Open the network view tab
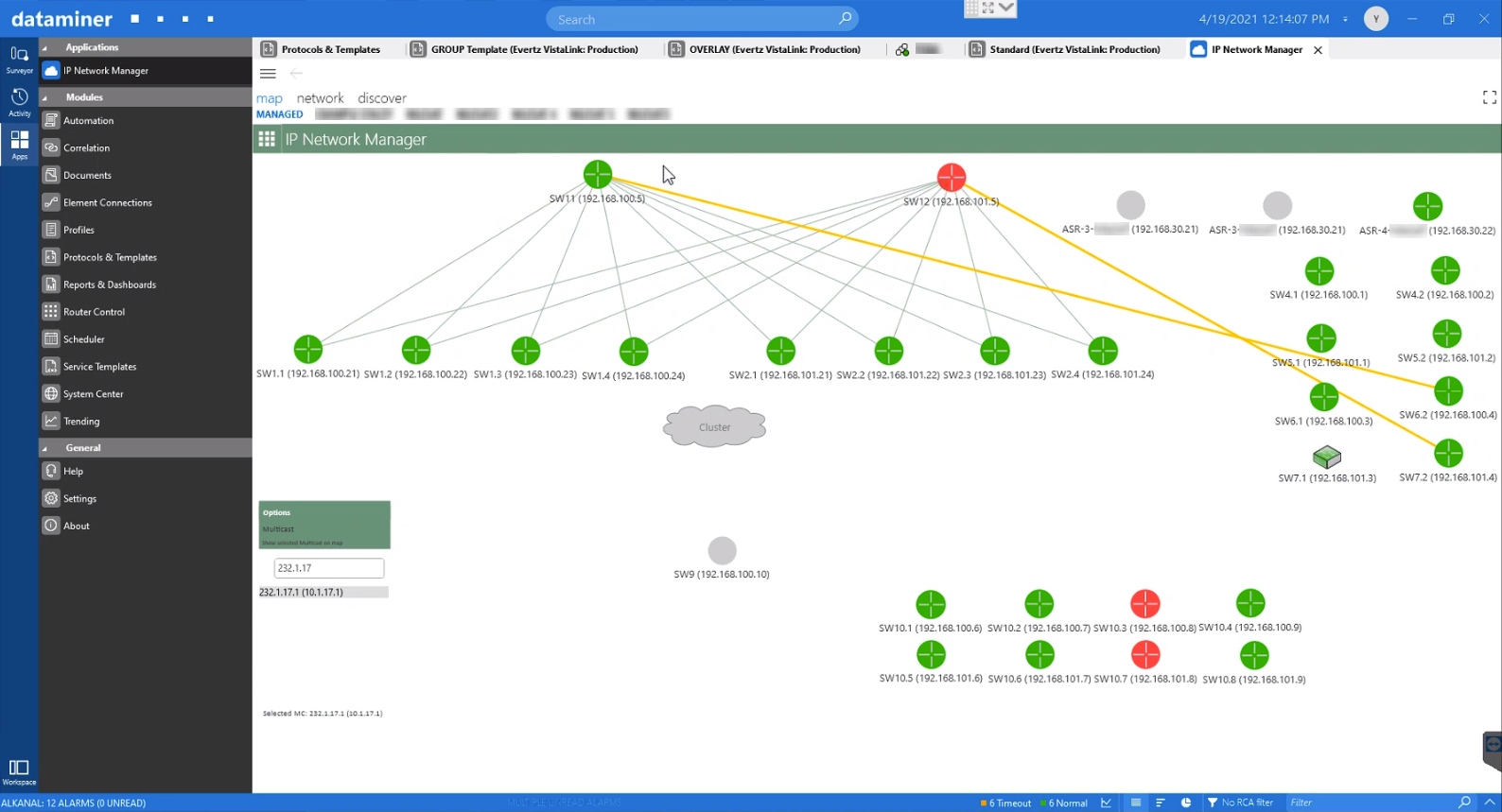Viewport: 1502px width, 812px height. pos(320,98)
